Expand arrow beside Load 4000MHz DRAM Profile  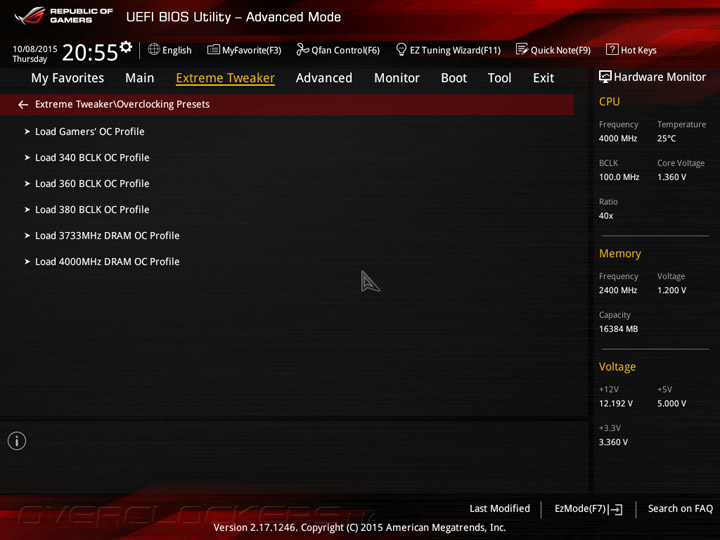[x=27, y=262]
